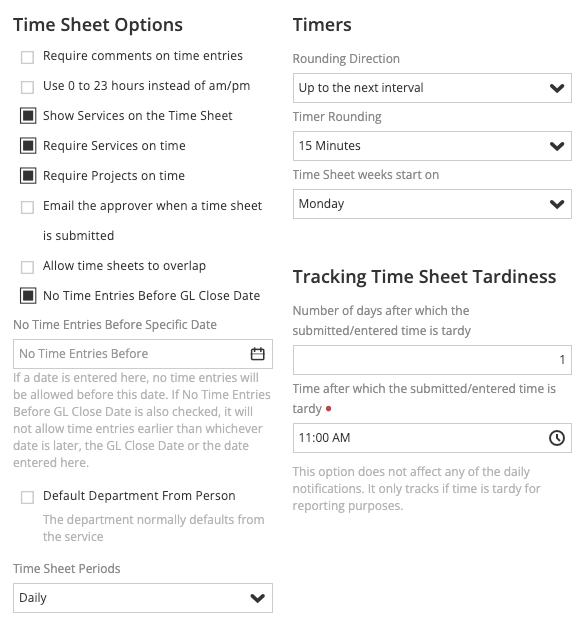
Task: Open the calendar picker for No Time Entries Before
Action: click(257, 354)
